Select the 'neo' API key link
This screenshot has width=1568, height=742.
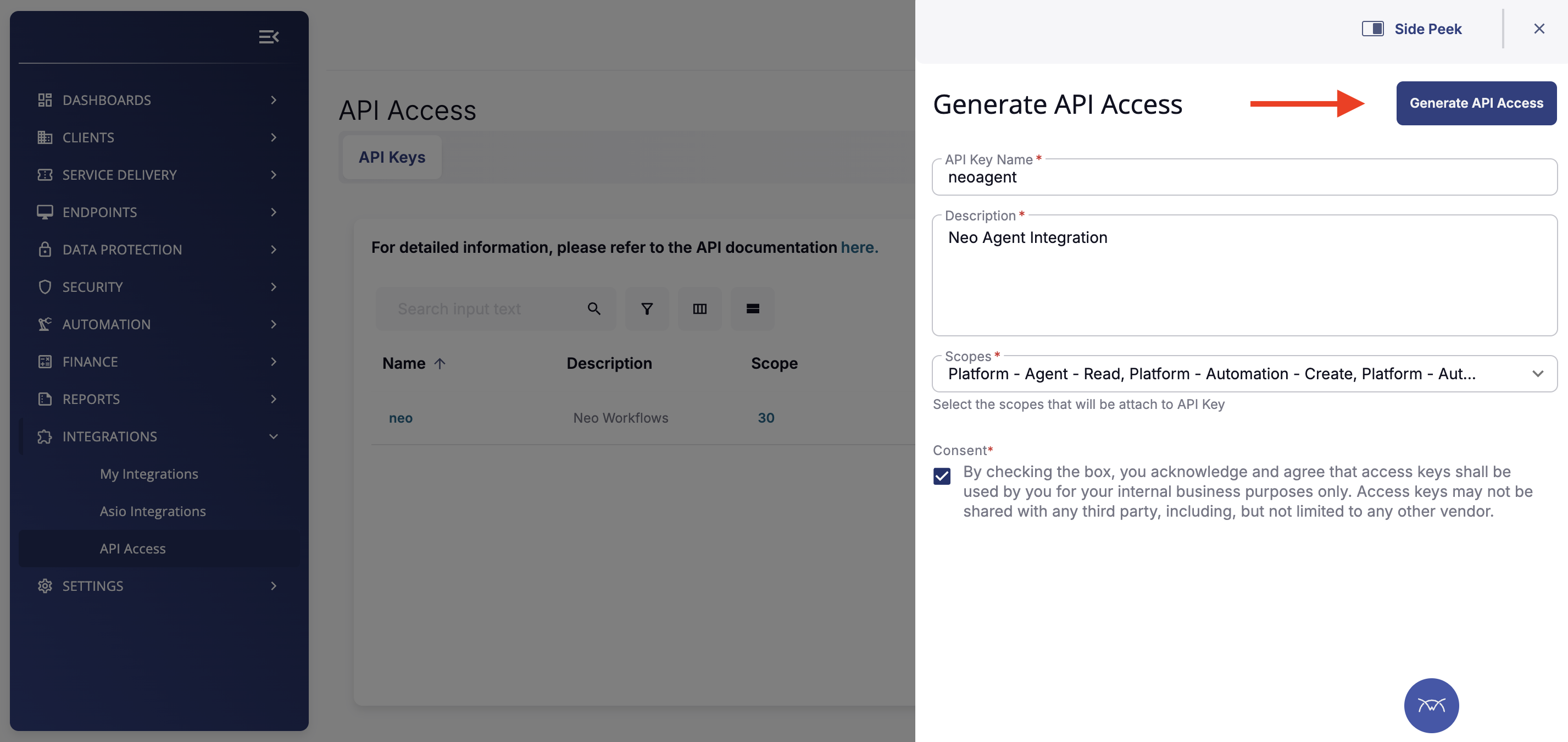click(x=400, y=418)
